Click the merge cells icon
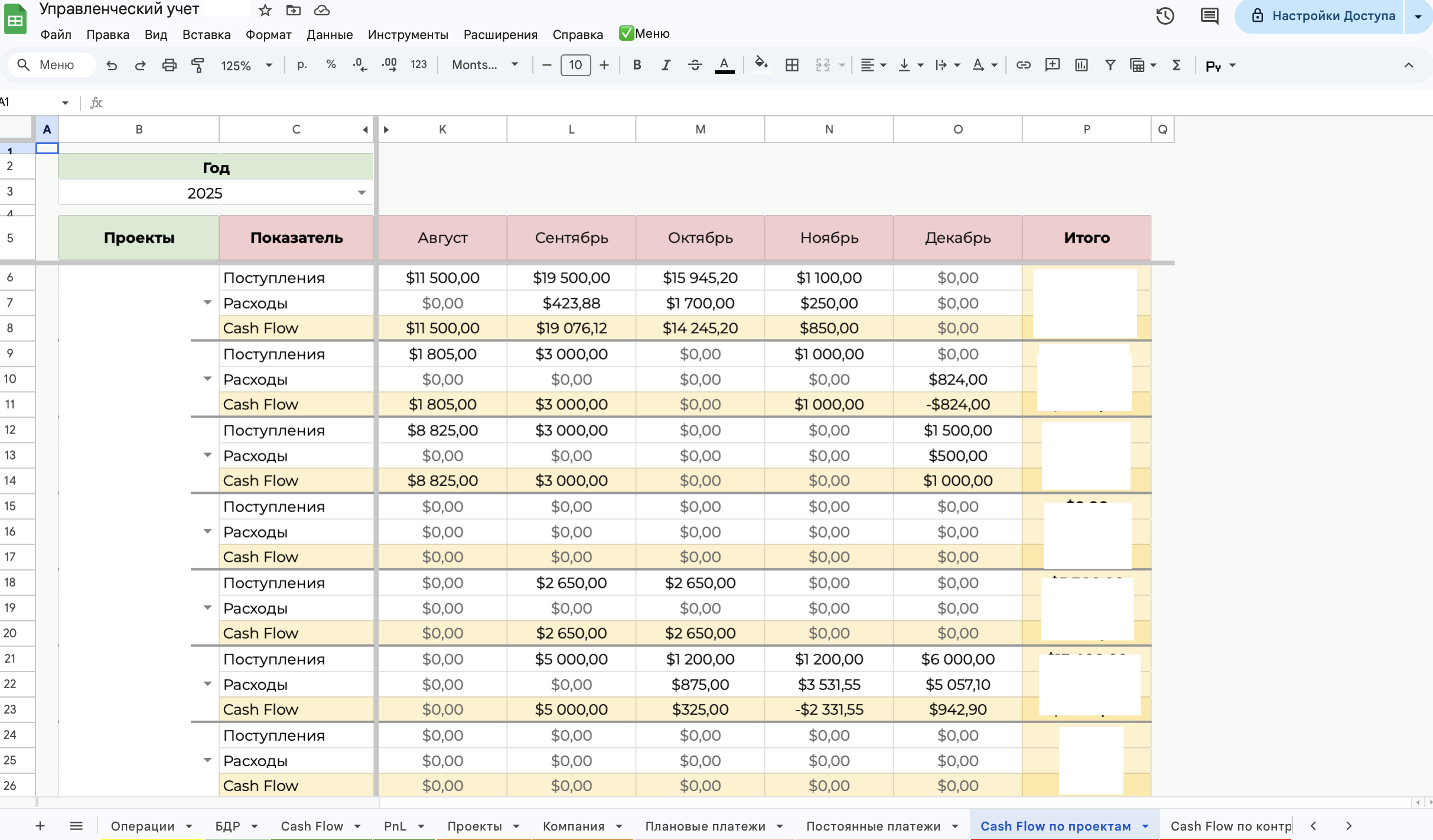This screenshot has width=1433, height=840. pyautogui.click(x=823, y=65)
